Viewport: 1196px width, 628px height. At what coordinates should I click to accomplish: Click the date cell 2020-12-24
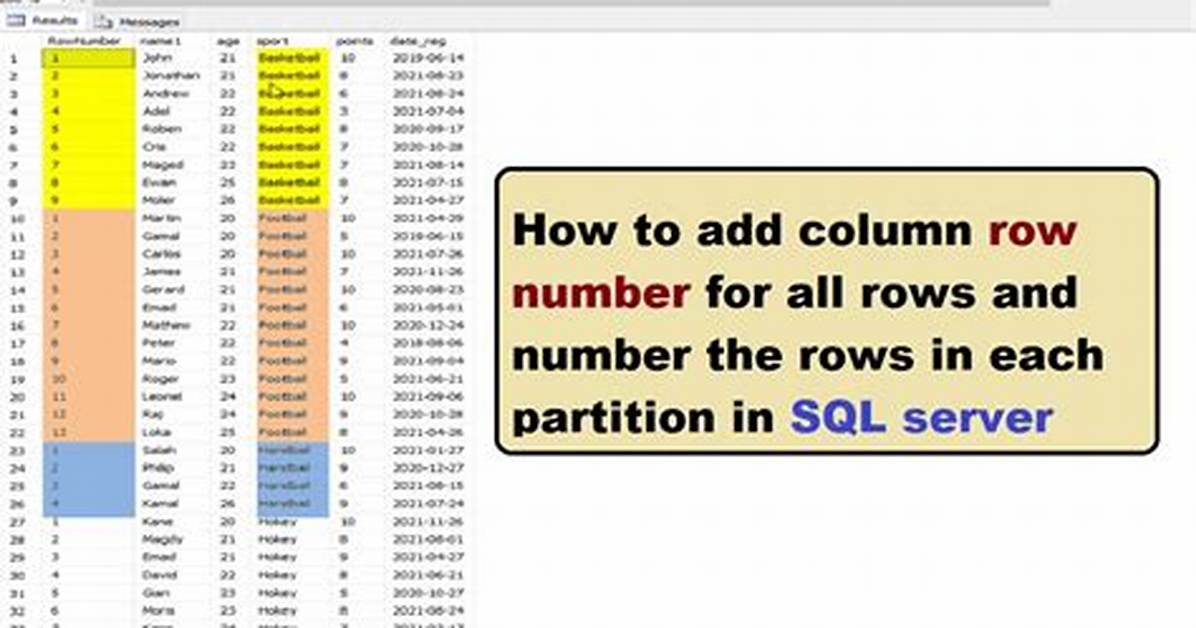tap(428, 325)
